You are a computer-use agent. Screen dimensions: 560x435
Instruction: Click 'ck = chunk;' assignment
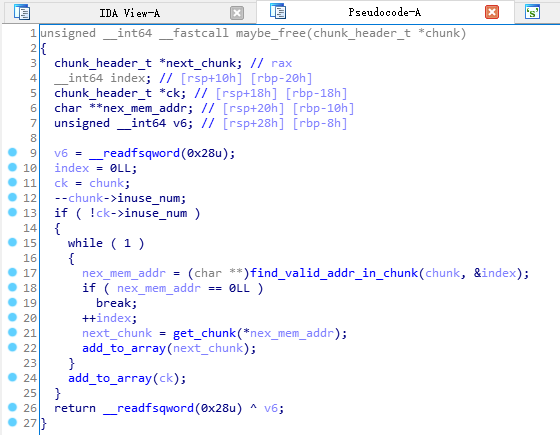click(92, 183)
